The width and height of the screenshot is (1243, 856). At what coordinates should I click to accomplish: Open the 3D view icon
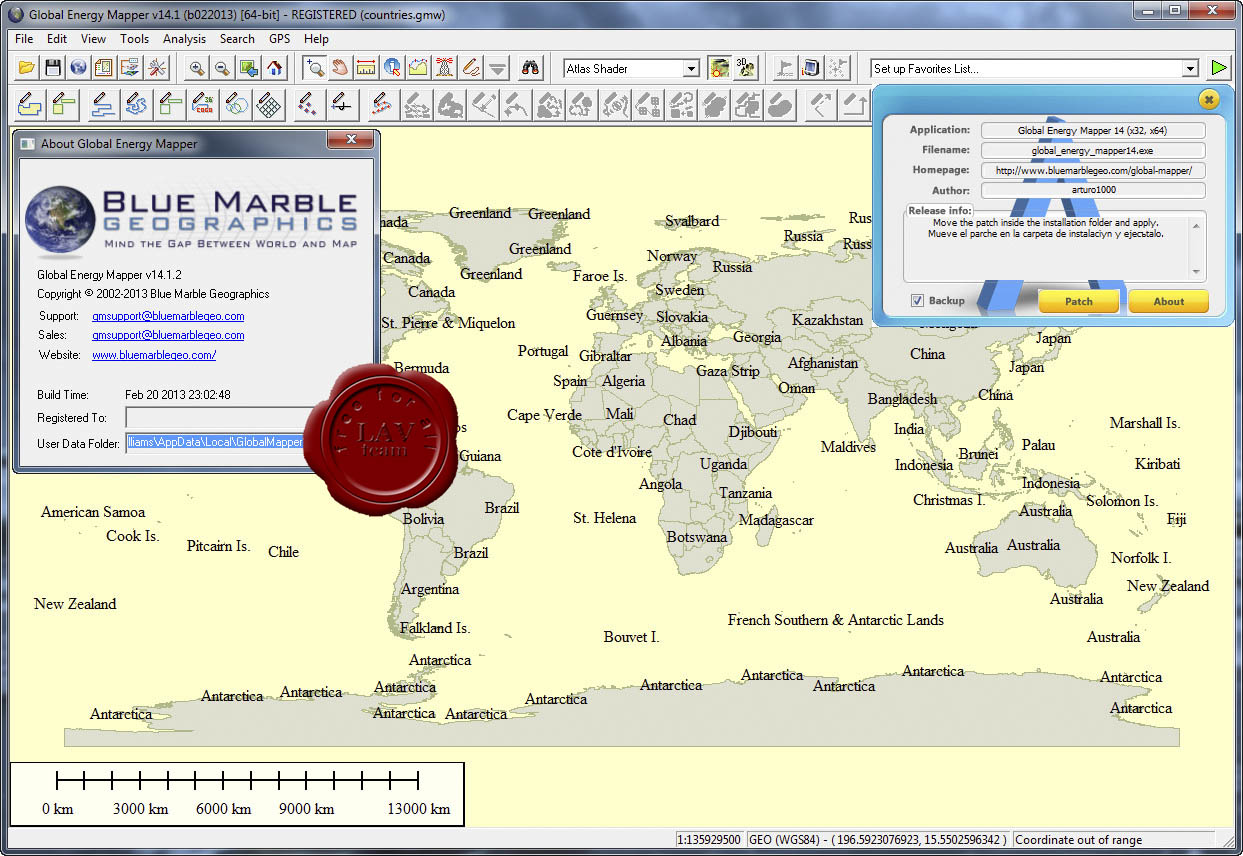pyautogui.click(x=745, y=68)
